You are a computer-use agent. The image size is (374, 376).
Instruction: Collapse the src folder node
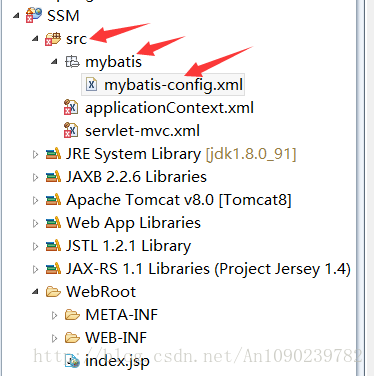[x=35, y=39]
